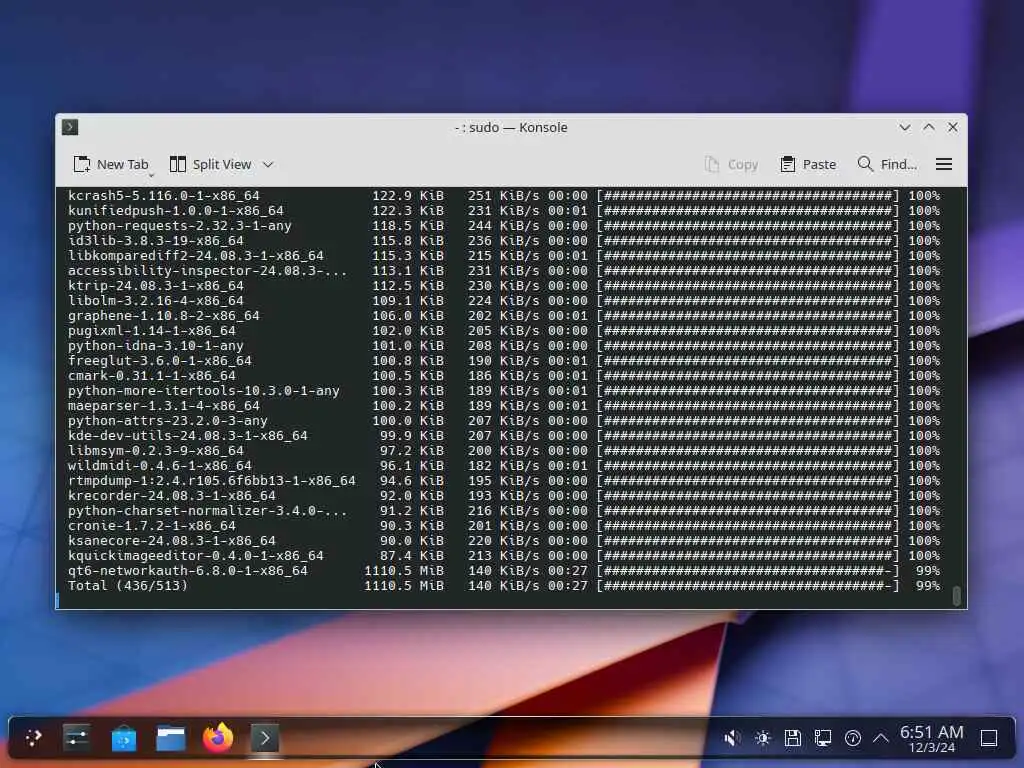Launch Discover software store from taskbar
Viewport: 1024px width, 768px height.
pos(123,739)
